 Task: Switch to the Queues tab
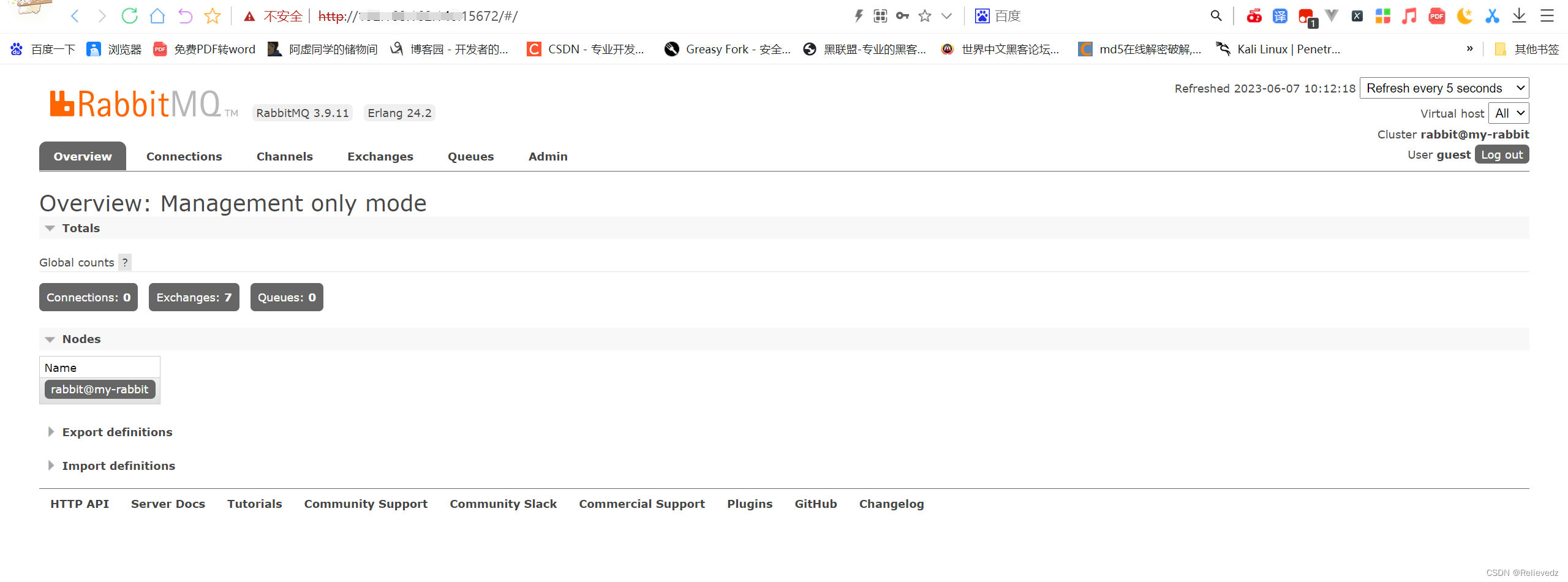tap(470, 157)
